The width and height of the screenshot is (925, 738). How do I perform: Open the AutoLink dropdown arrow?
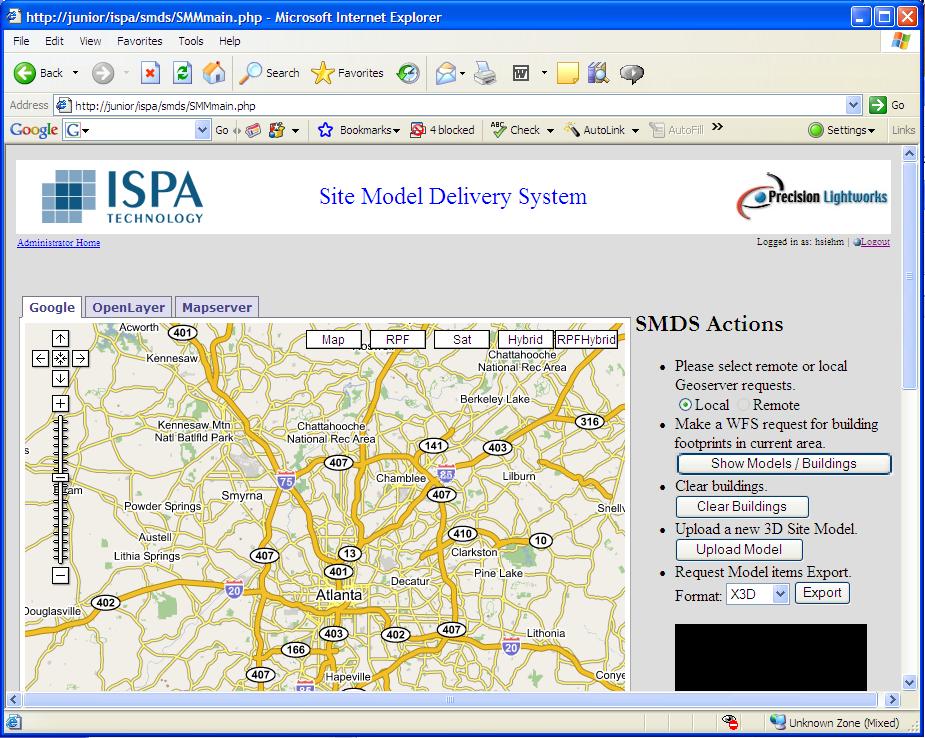(x=635, y=130)
